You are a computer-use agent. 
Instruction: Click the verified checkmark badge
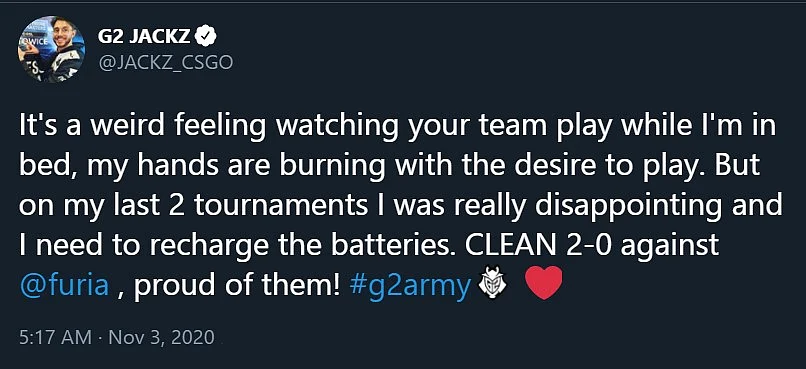click(207, 36)
